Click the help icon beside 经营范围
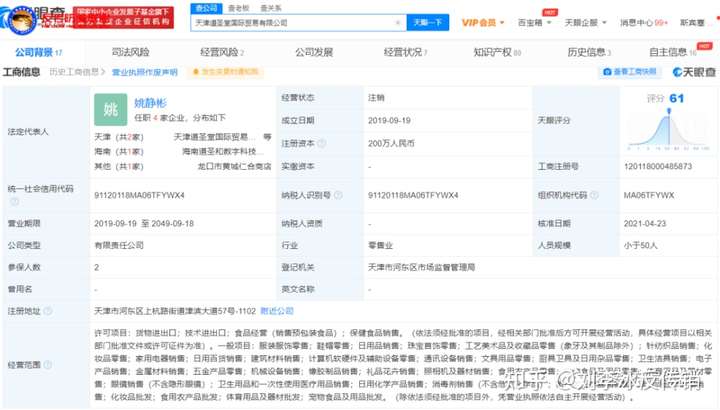The height and width of the screenshot is (410, 720). point(48,365)
